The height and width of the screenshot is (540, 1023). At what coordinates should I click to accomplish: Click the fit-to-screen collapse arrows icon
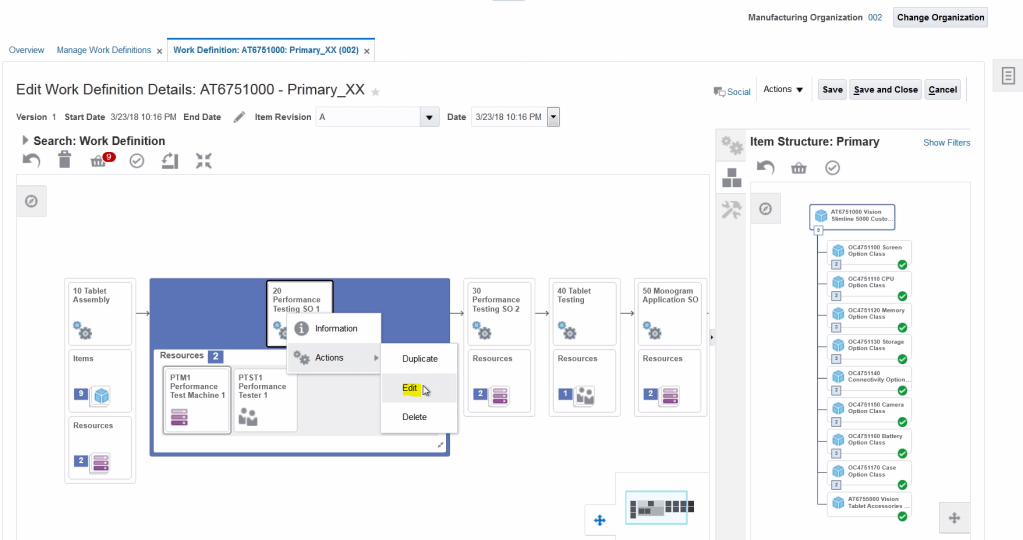coord(204,160)
